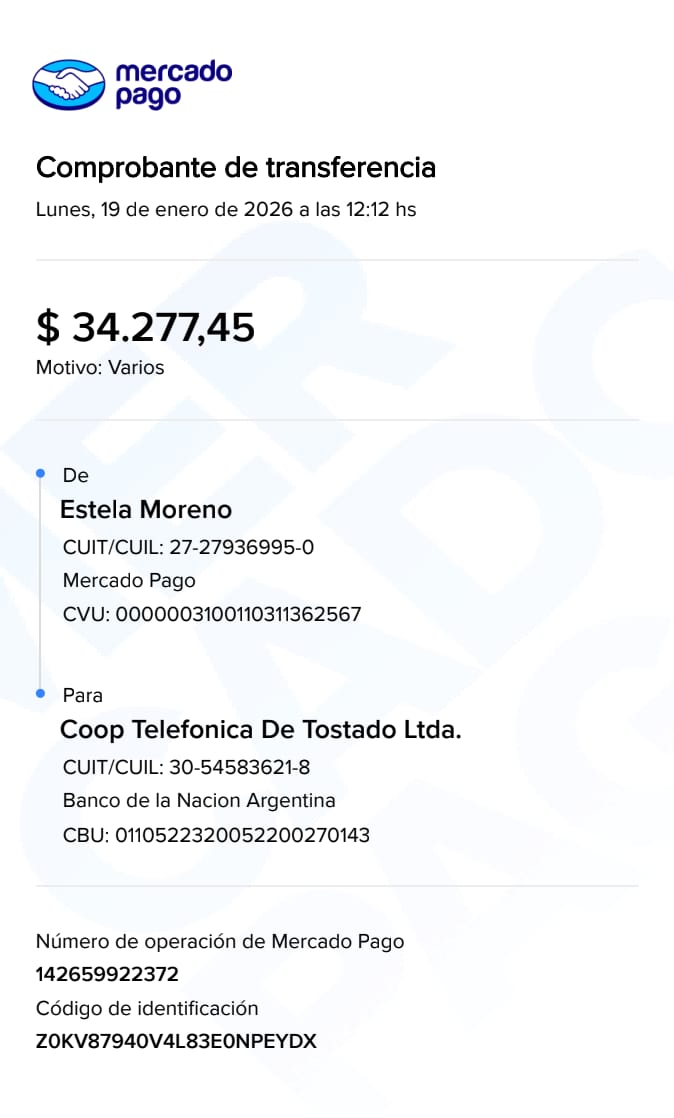Screen dimensions: 674x1118
Task: Click the sender's "Mercado Pago" account label
Action: (129, 580)
